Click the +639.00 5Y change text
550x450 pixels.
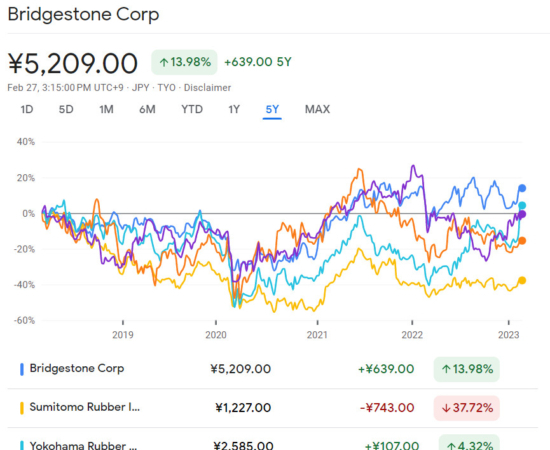pyautogui.click(x=258, y=62)
